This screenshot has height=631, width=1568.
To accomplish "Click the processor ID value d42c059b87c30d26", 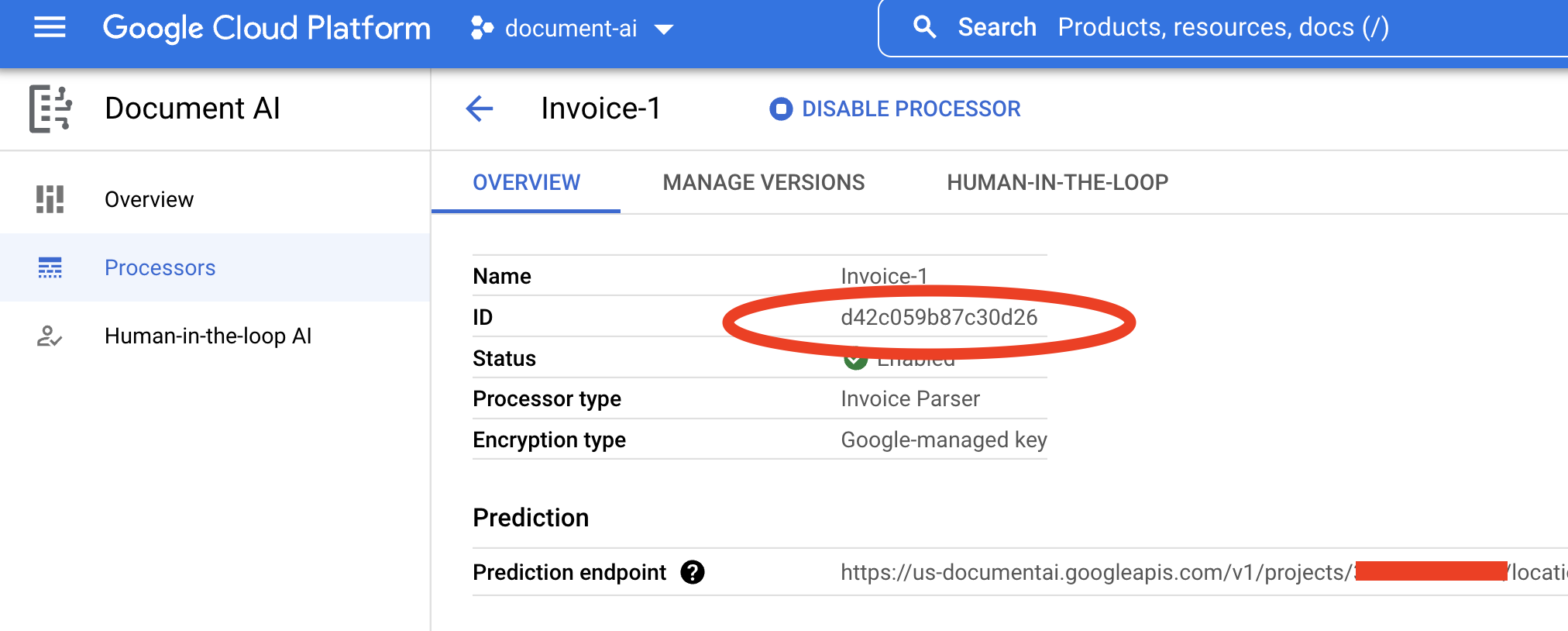I will 938,317.
